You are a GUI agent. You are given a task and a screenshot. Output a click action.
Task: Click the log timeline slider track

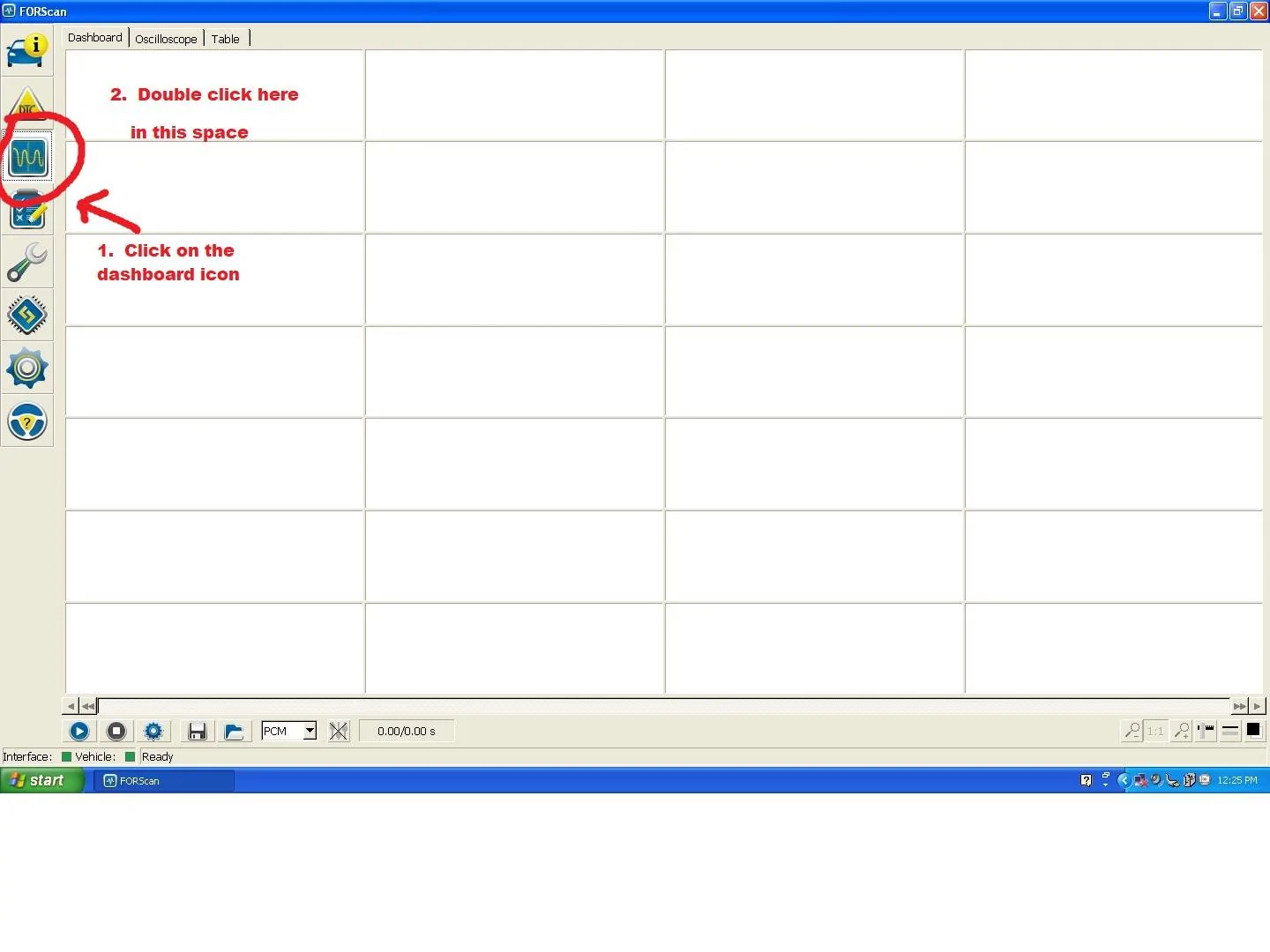pos(663,706)
